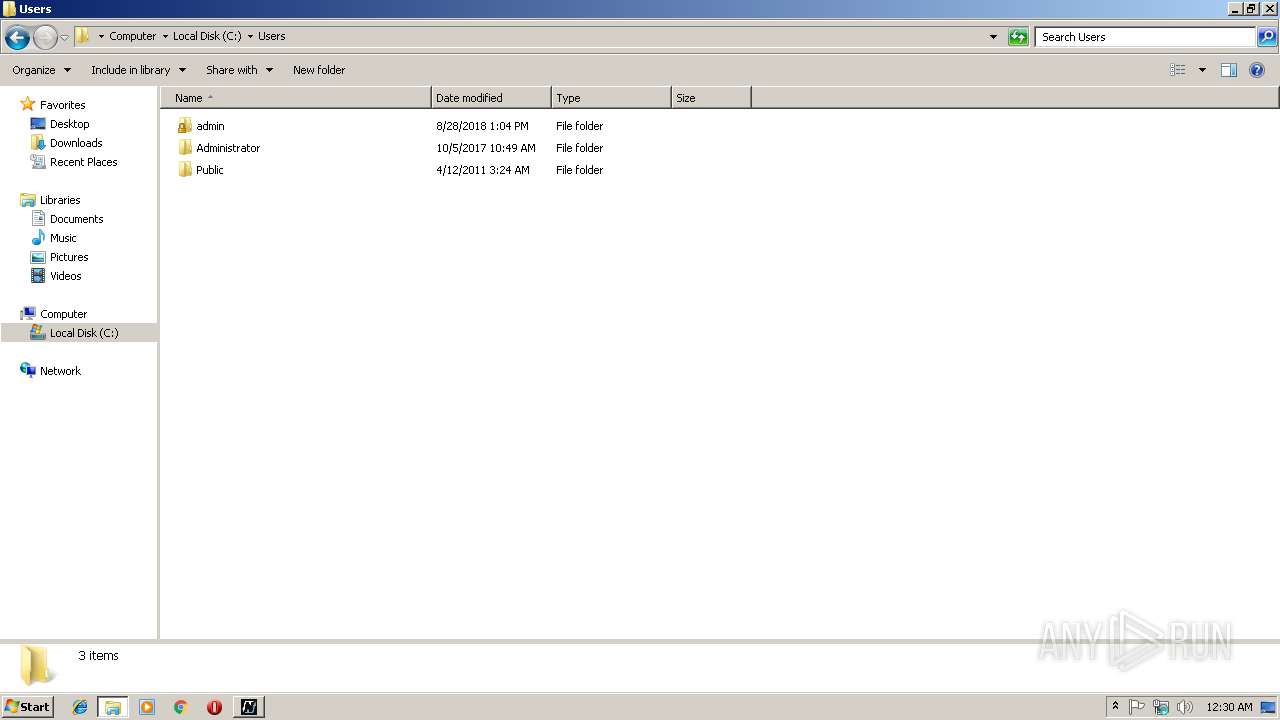
Task: Click the black N application taskbar icon
Action: [x=248, y=707]
